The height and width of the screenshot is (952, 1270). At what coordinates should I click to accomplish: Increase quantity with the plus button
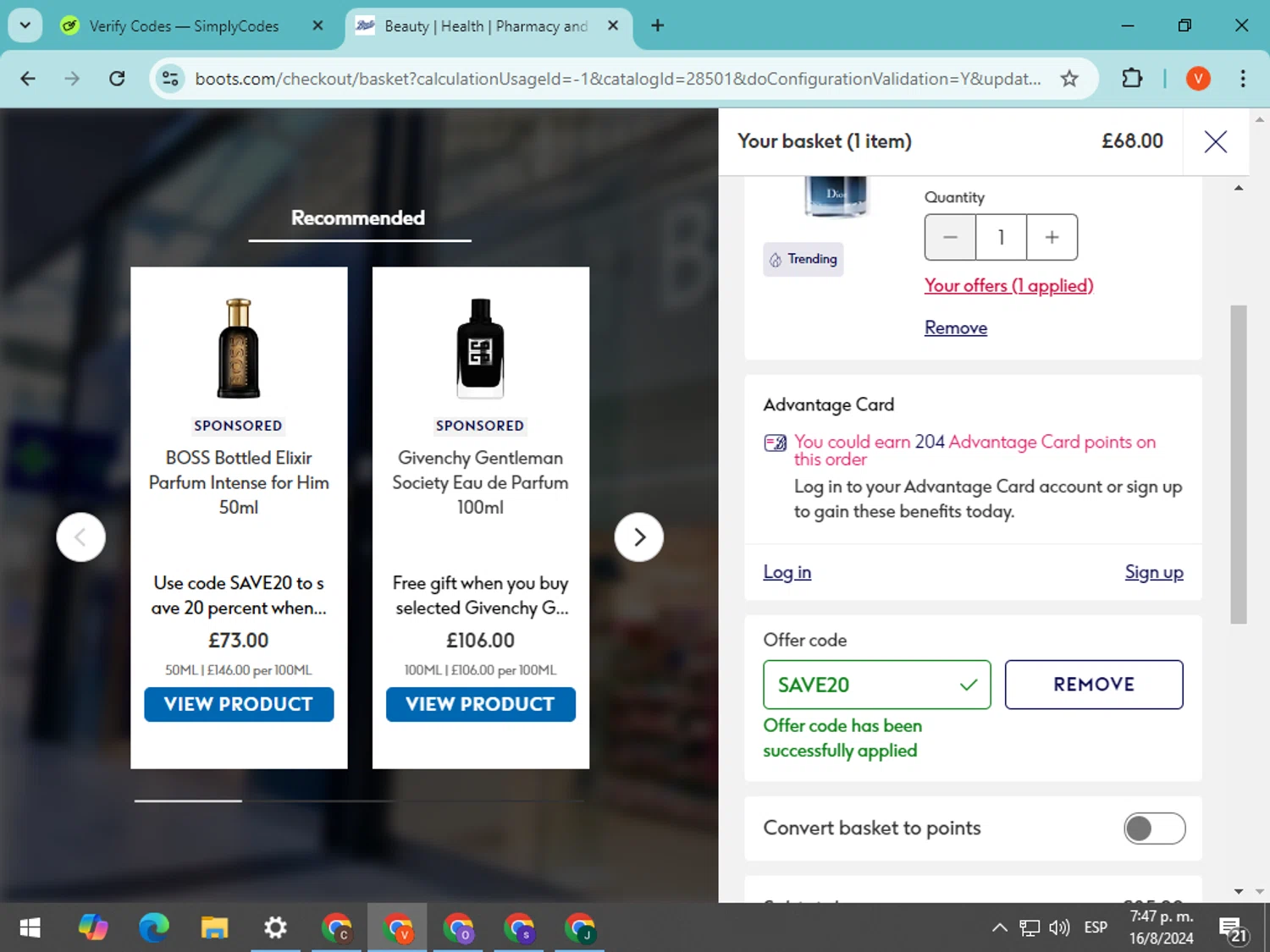click(1052, 237)
